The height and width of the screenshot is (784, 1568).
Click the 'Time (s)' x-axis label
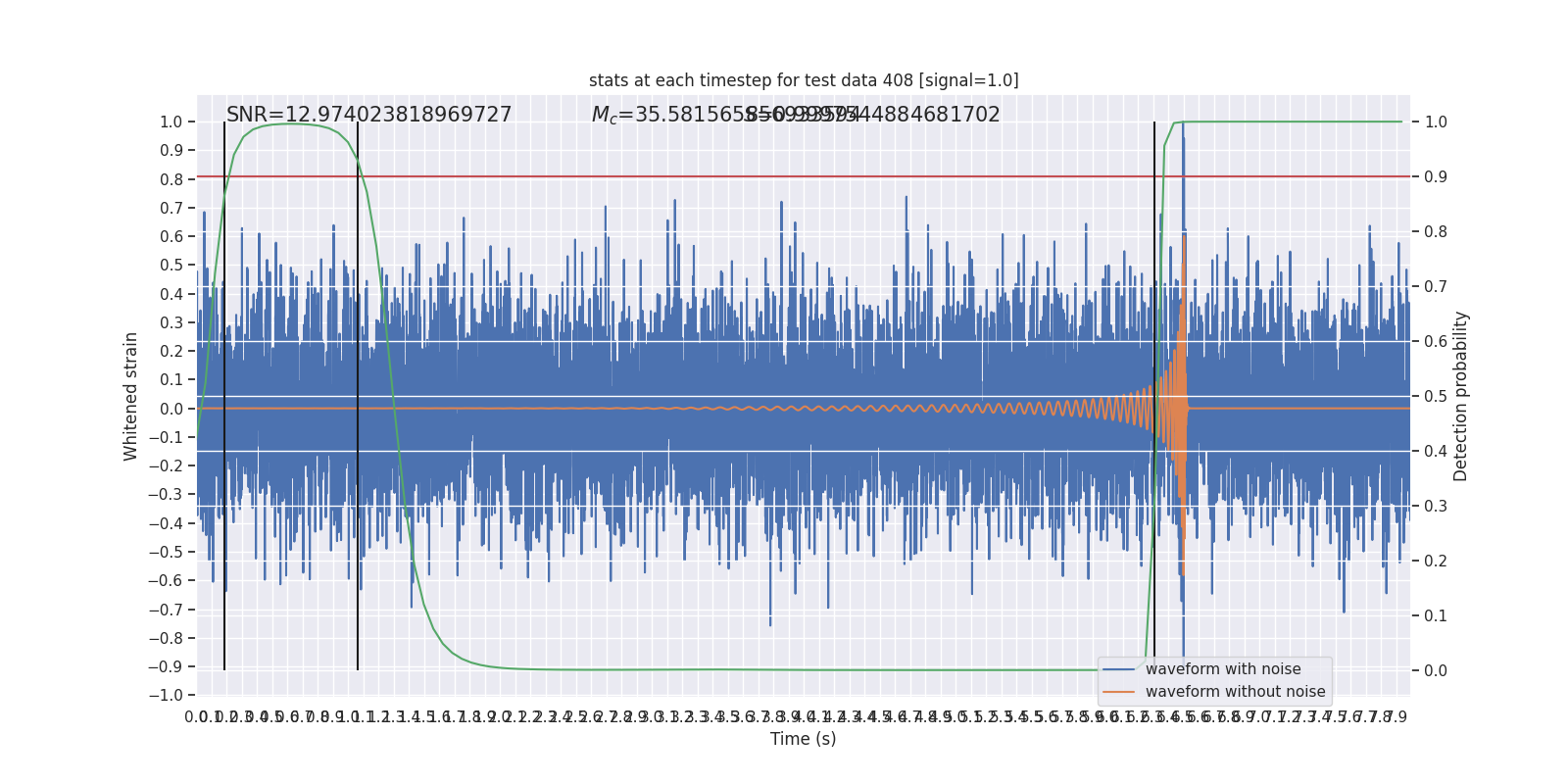pyautogui.click(x=804, y=739)
